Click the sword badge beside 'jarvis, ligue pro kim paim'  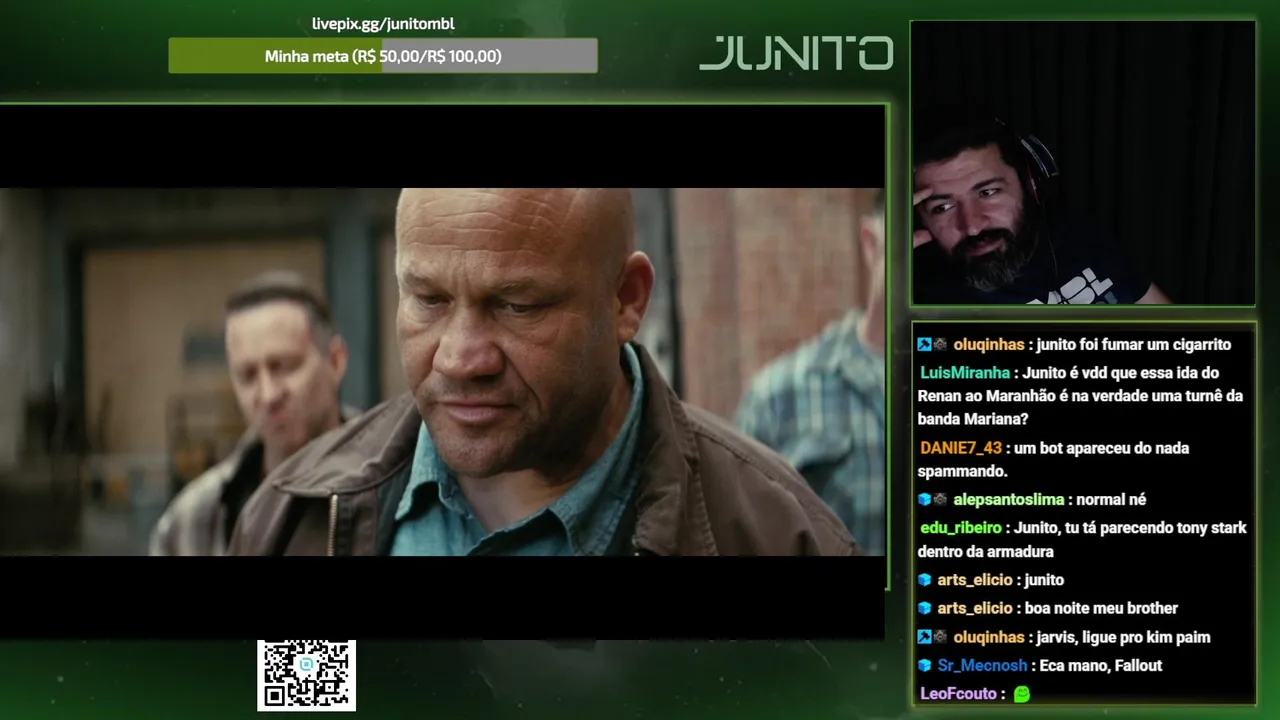coord(924,637)
